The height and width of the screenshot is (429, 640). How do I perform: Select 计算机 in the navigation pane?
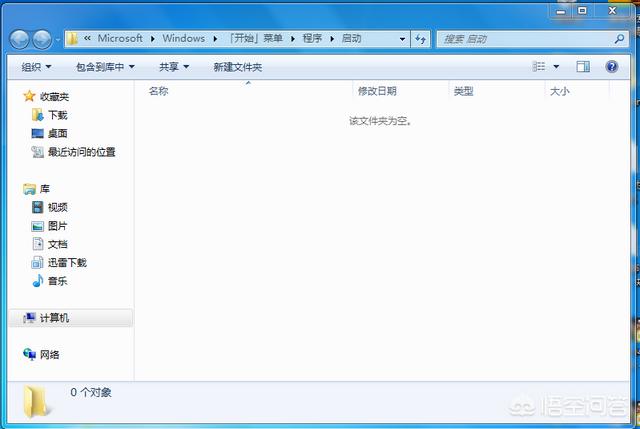[x=54, y=318]
